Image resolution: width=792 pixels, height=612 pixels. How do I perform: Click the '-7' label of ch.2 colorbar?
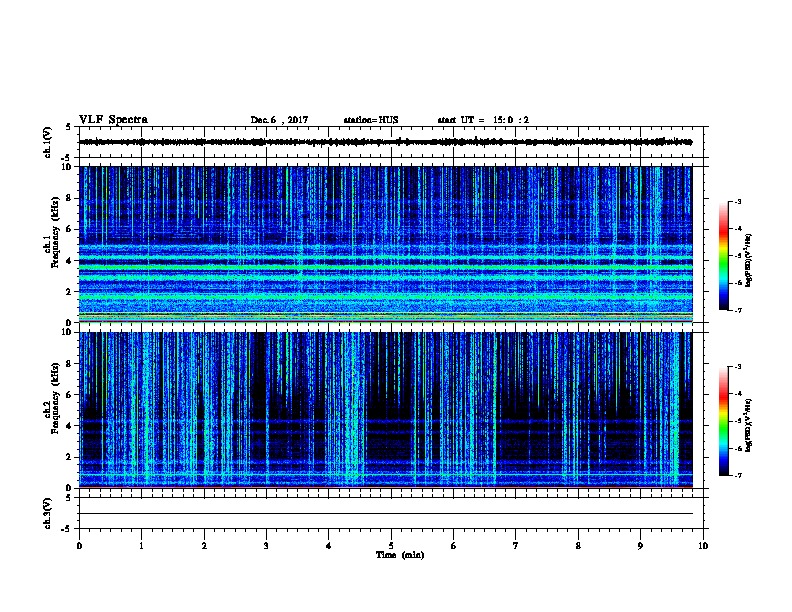coord(737,475)
